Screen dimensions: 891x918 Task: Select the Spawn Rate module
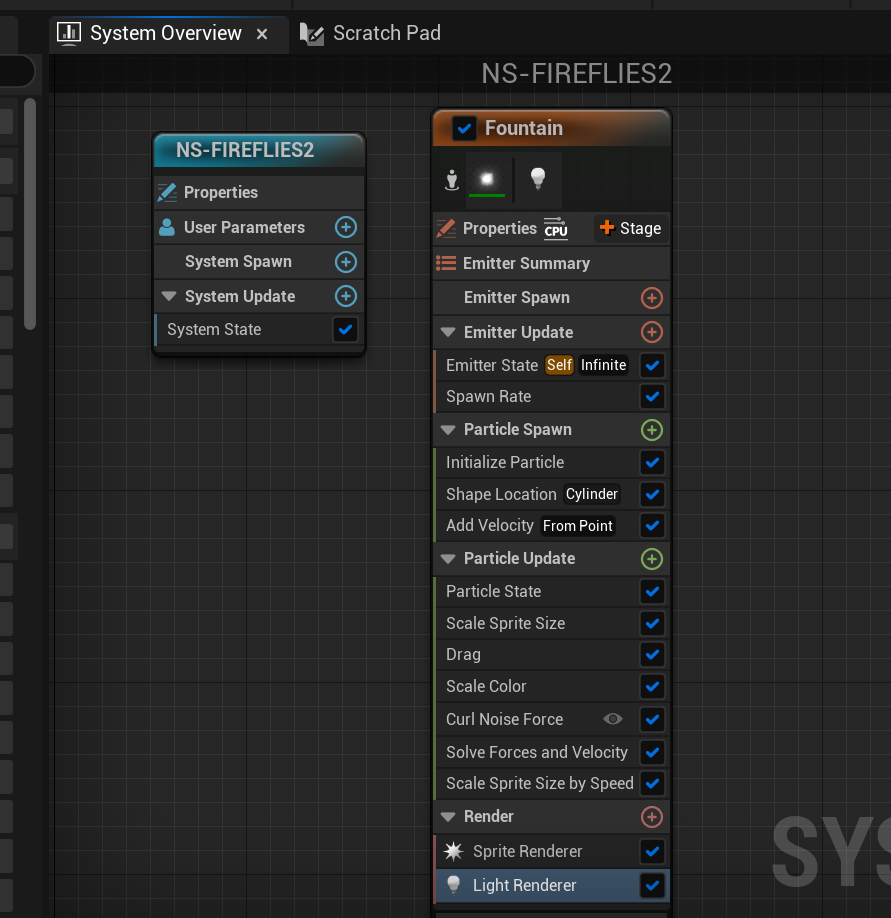point(551,396)
